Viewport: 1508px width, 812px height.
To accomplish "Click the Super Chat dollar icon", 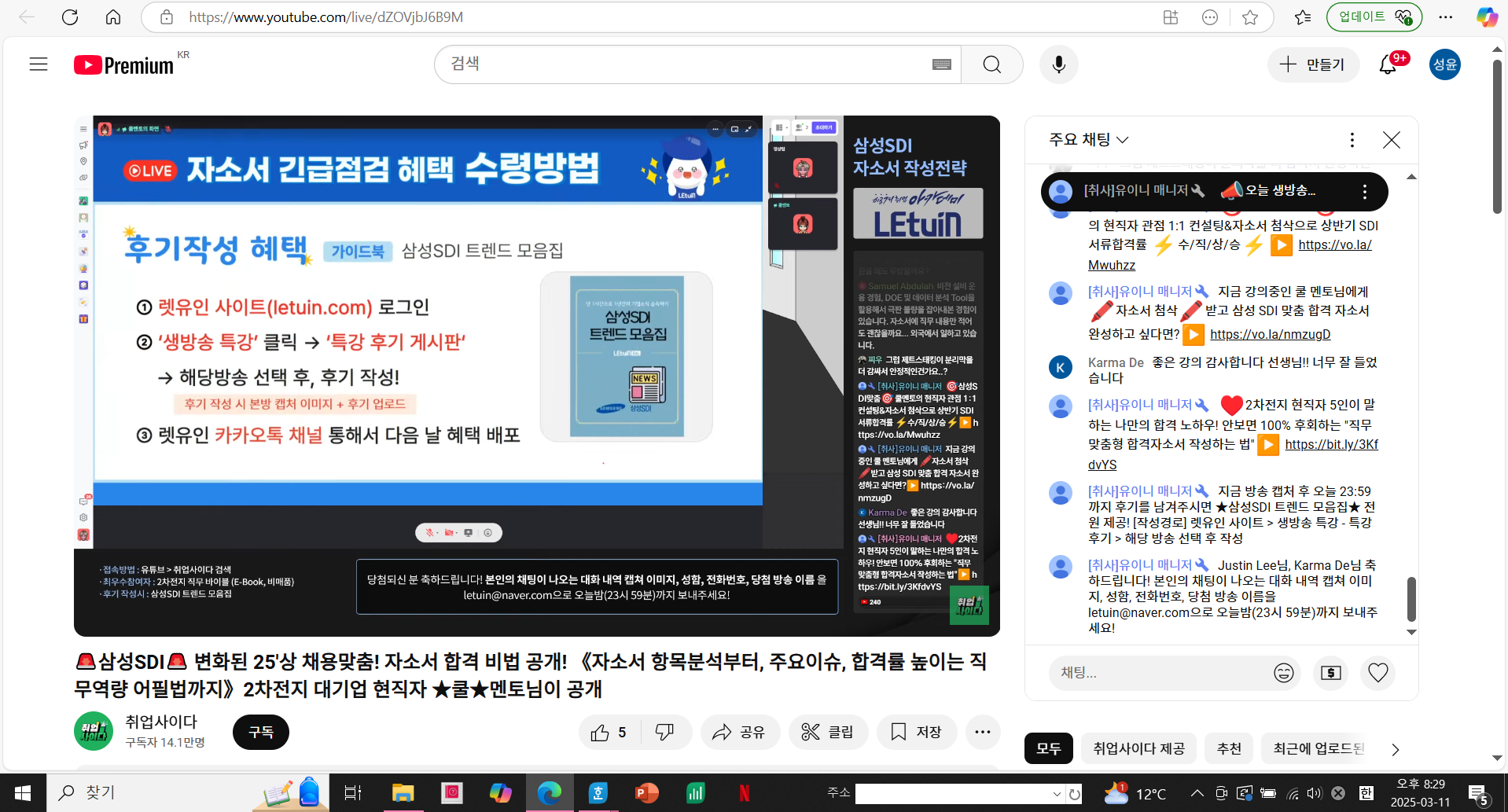I will (x=1330, y=673).
